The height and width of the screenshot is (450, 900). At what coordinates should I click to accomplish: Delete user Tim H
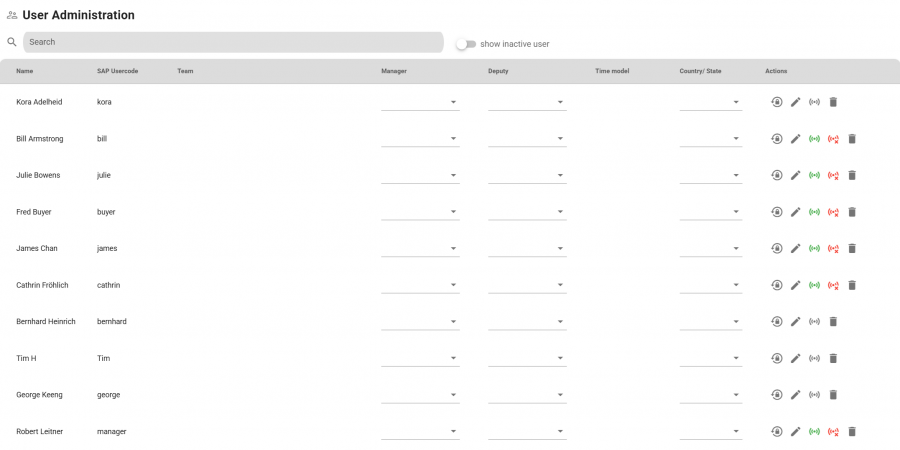(x=833, y=358)
